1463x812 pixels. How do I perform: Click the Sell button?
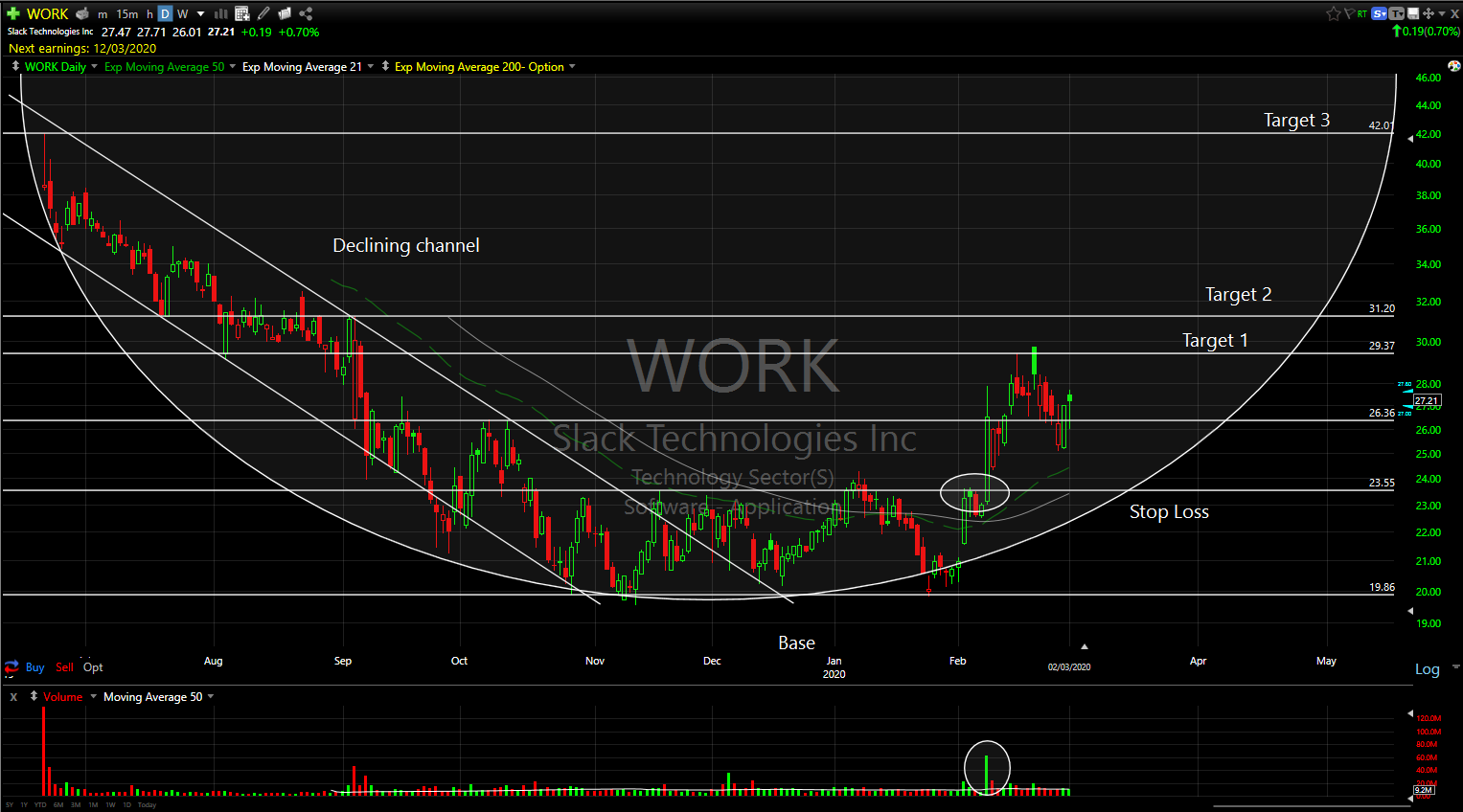[x=64, y=667]
